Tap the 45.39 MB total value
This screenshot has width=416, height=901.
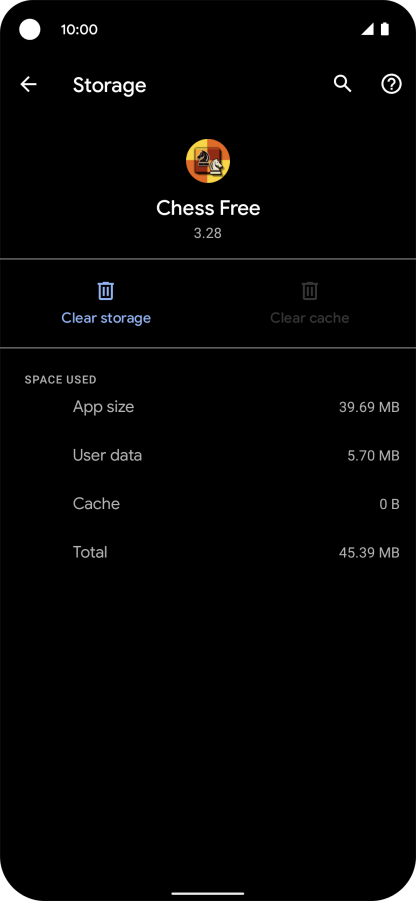(x=369, y=553)
